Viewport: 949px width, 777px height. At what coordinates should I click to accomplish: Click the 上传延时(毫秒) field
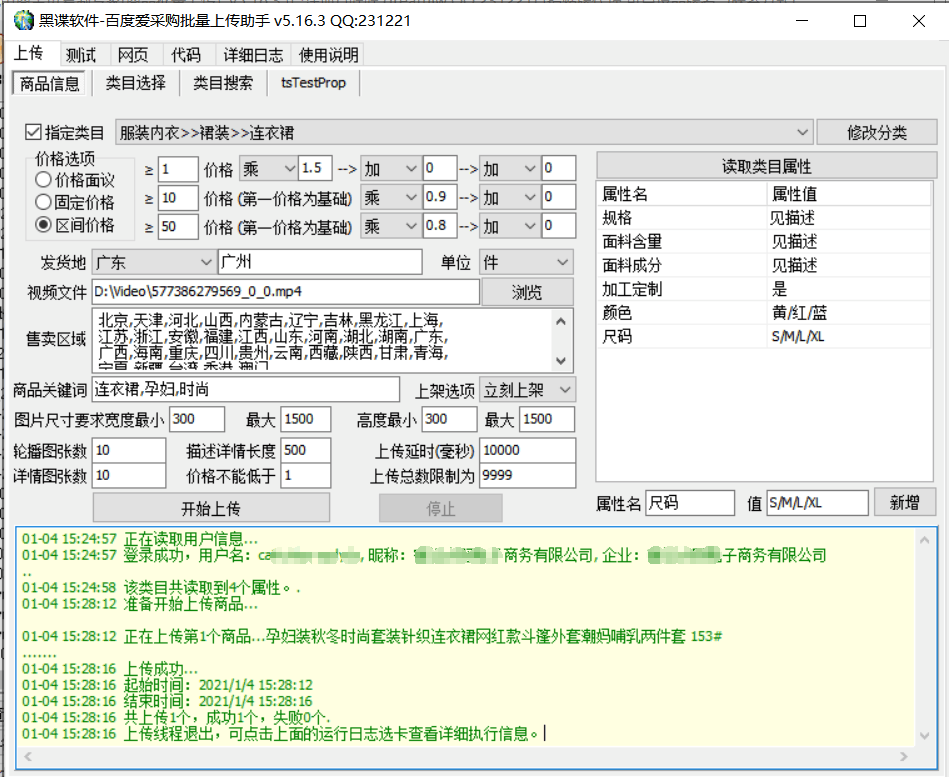pyautogui.click(x=527, y=450)
